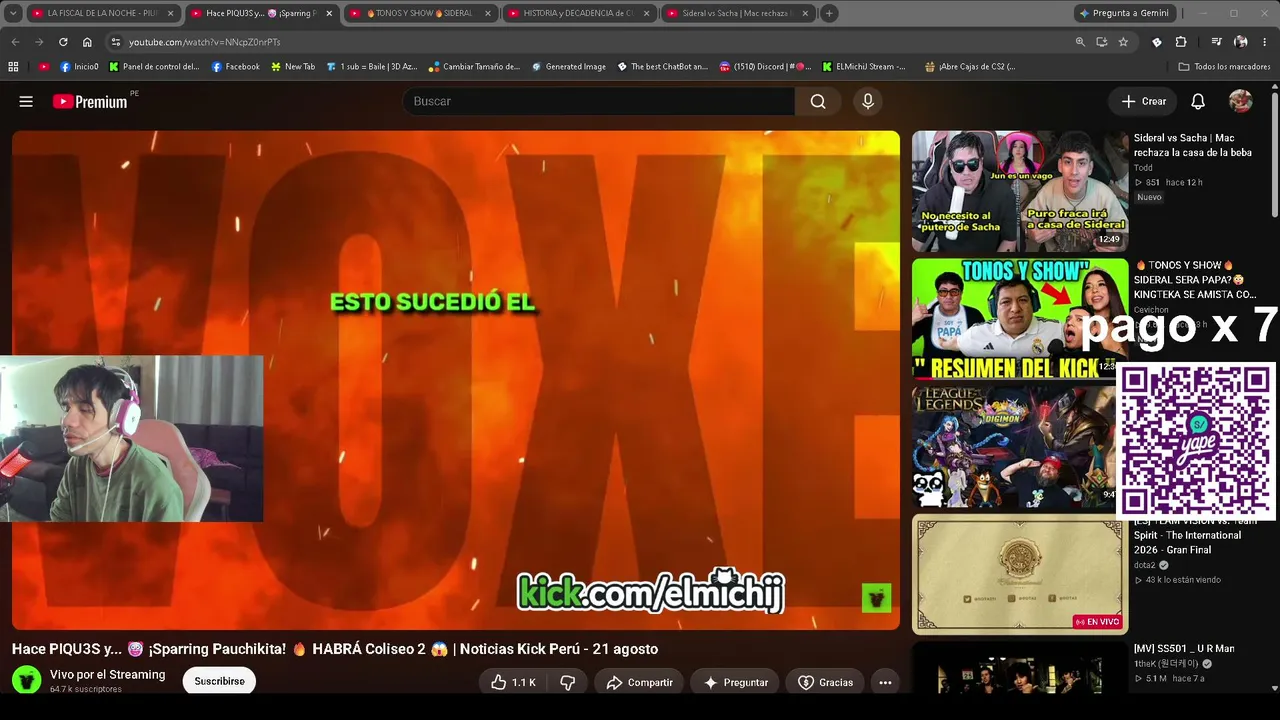The width and height of the screenshot is (1280, 720).
Task: Open the Discord bookmark
Action: coord(765,67)
